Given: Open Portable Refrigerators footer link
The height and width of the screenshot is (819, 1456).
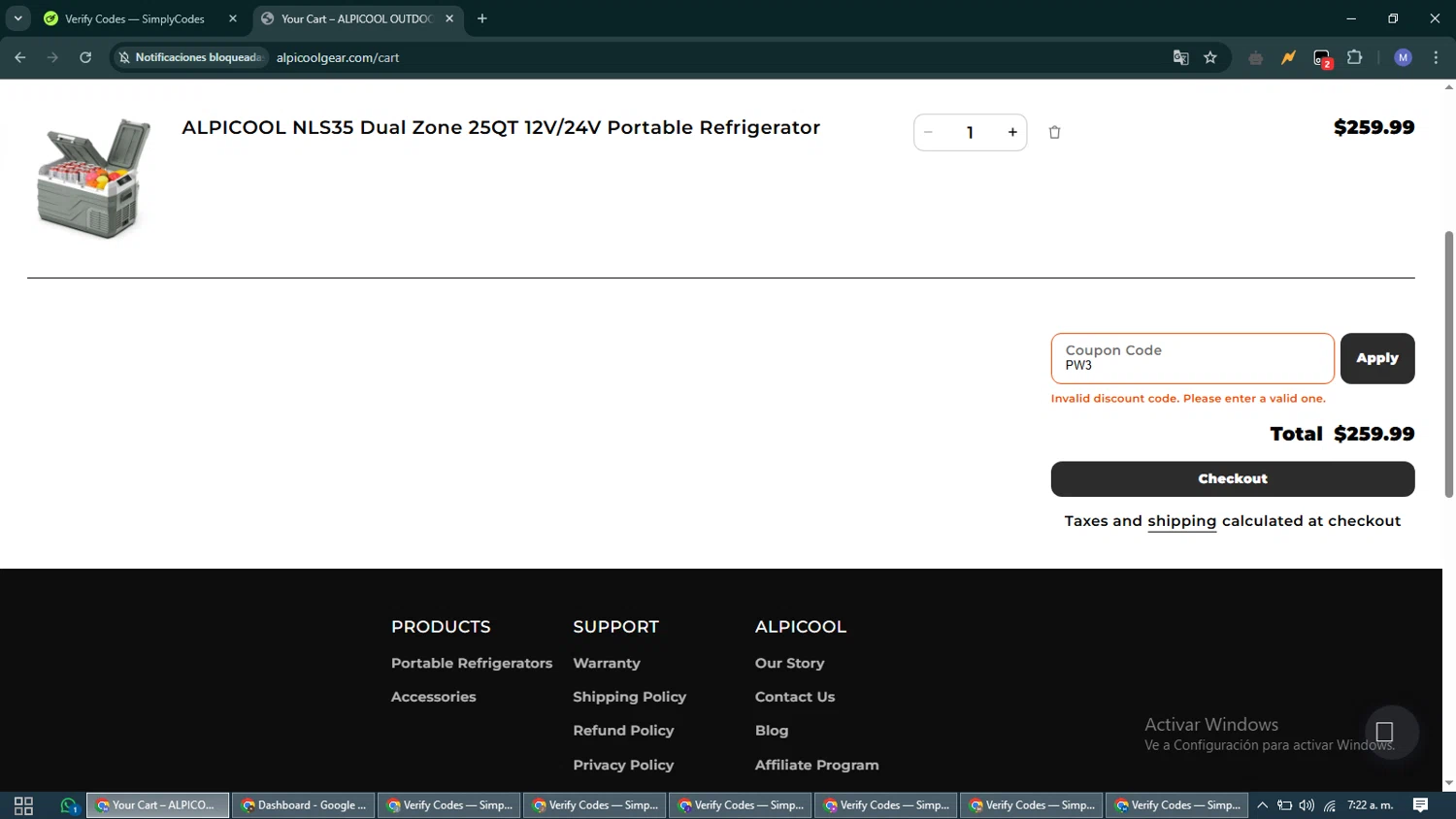Looking at the screenshot, I should tap(472, 663).
